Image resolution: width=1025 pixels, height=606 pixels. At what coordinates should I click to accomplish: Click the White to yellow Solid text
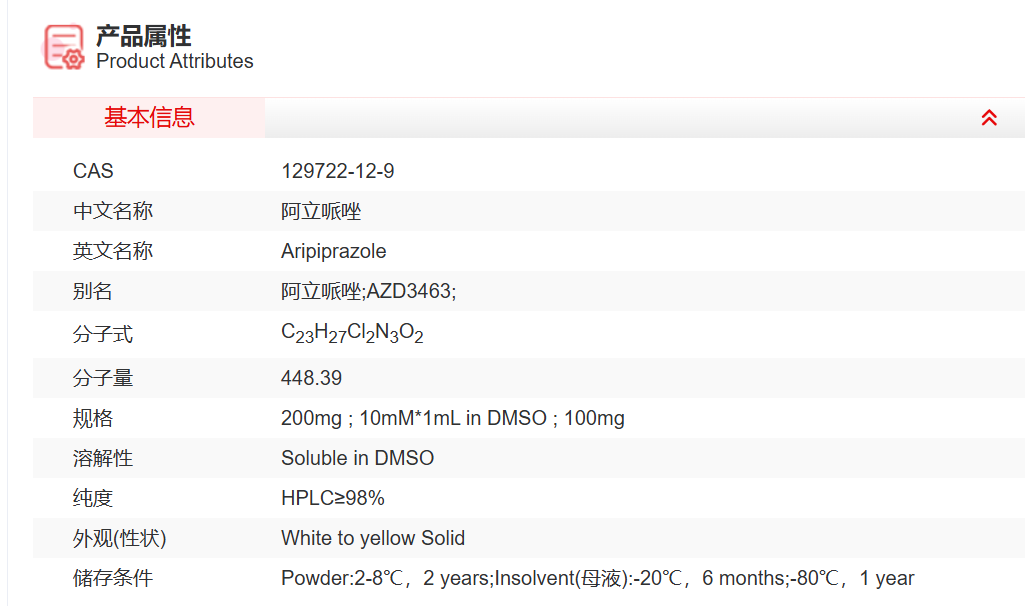373,538
